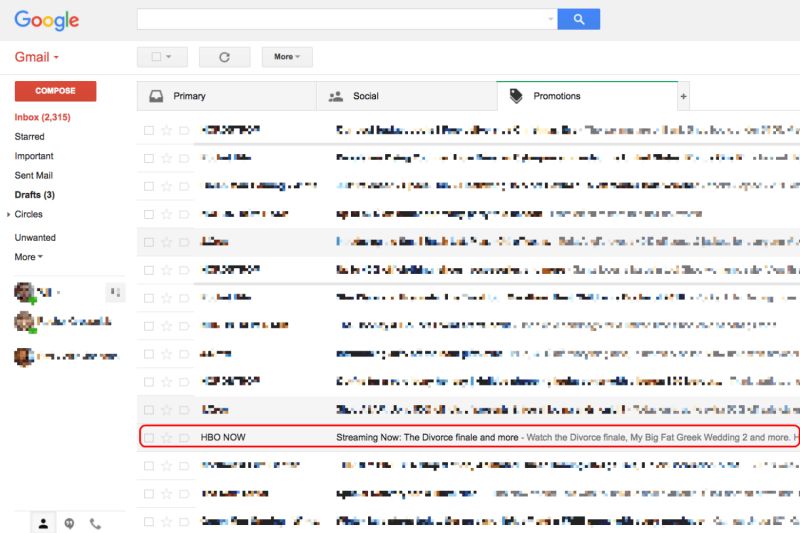This screenshot has height=533, width=800.
Task: Open Drafts (3) folder
Action: (x=34, y=195)
